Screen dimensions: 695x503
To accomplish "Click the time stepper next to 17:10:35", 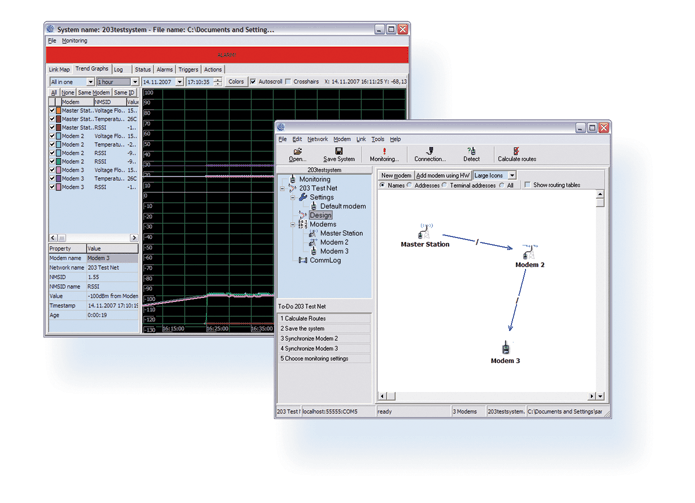I will click(x=218, y=82).
